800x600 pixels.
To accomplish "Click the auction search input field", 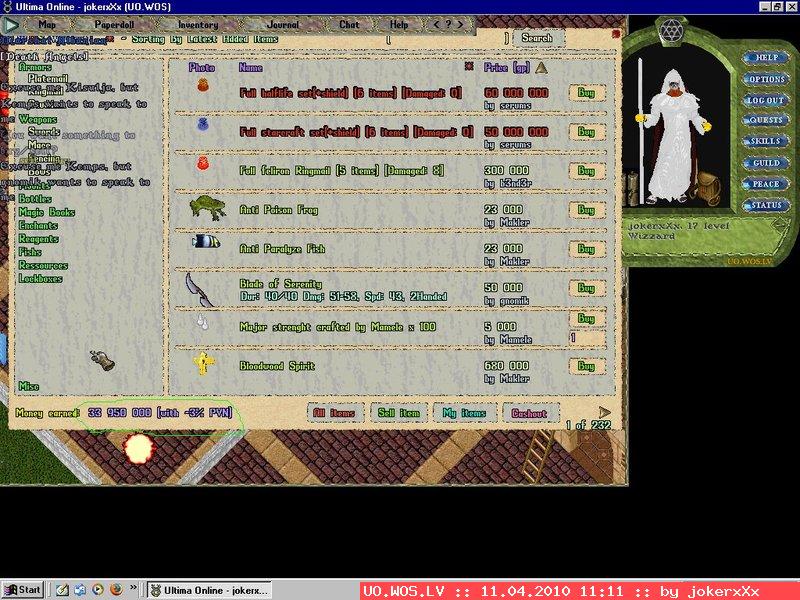I will (x=448, y=38).
